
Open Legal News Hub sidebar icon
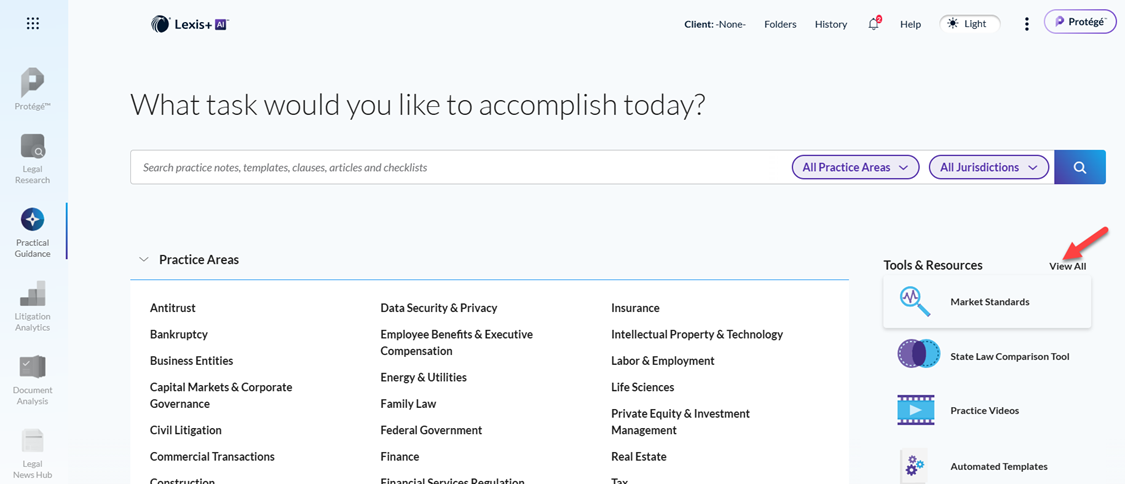coord(33,453)
